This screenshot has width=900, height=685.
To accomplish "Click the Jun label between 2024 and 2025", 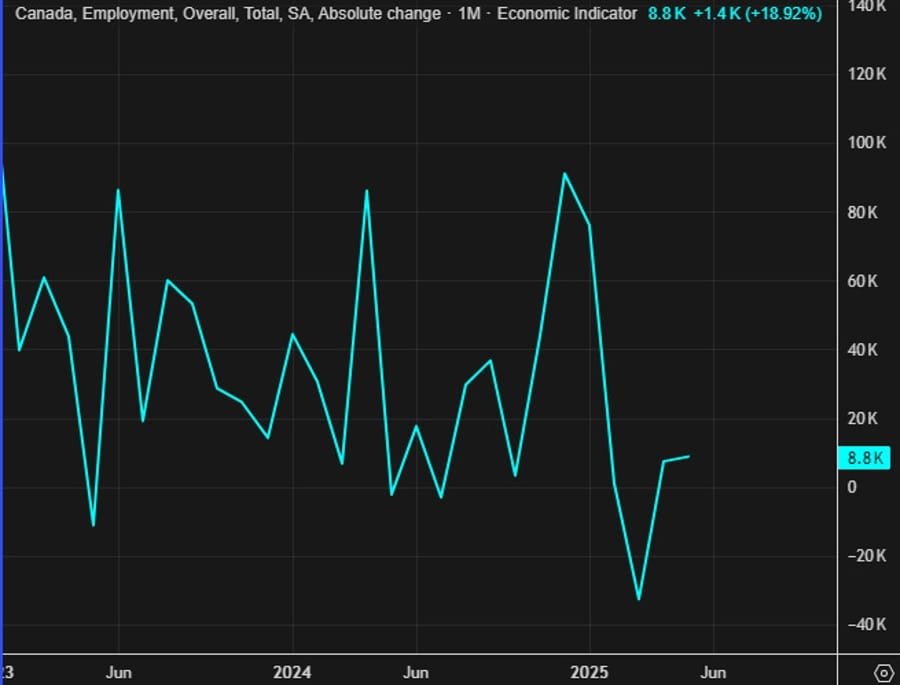I will tap(416, 671).
